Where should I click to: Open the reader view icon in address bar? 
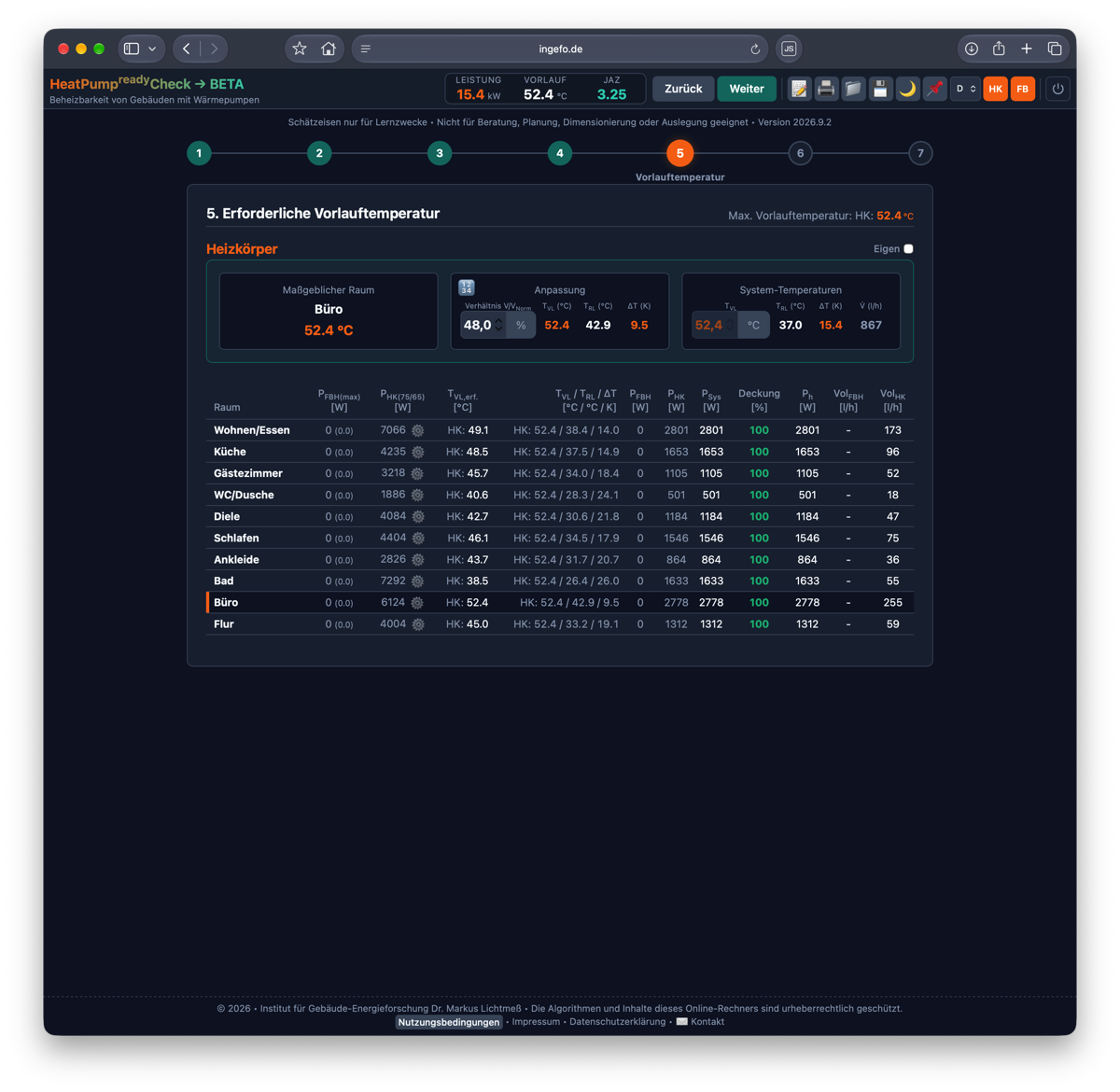(x=366, y=49)
